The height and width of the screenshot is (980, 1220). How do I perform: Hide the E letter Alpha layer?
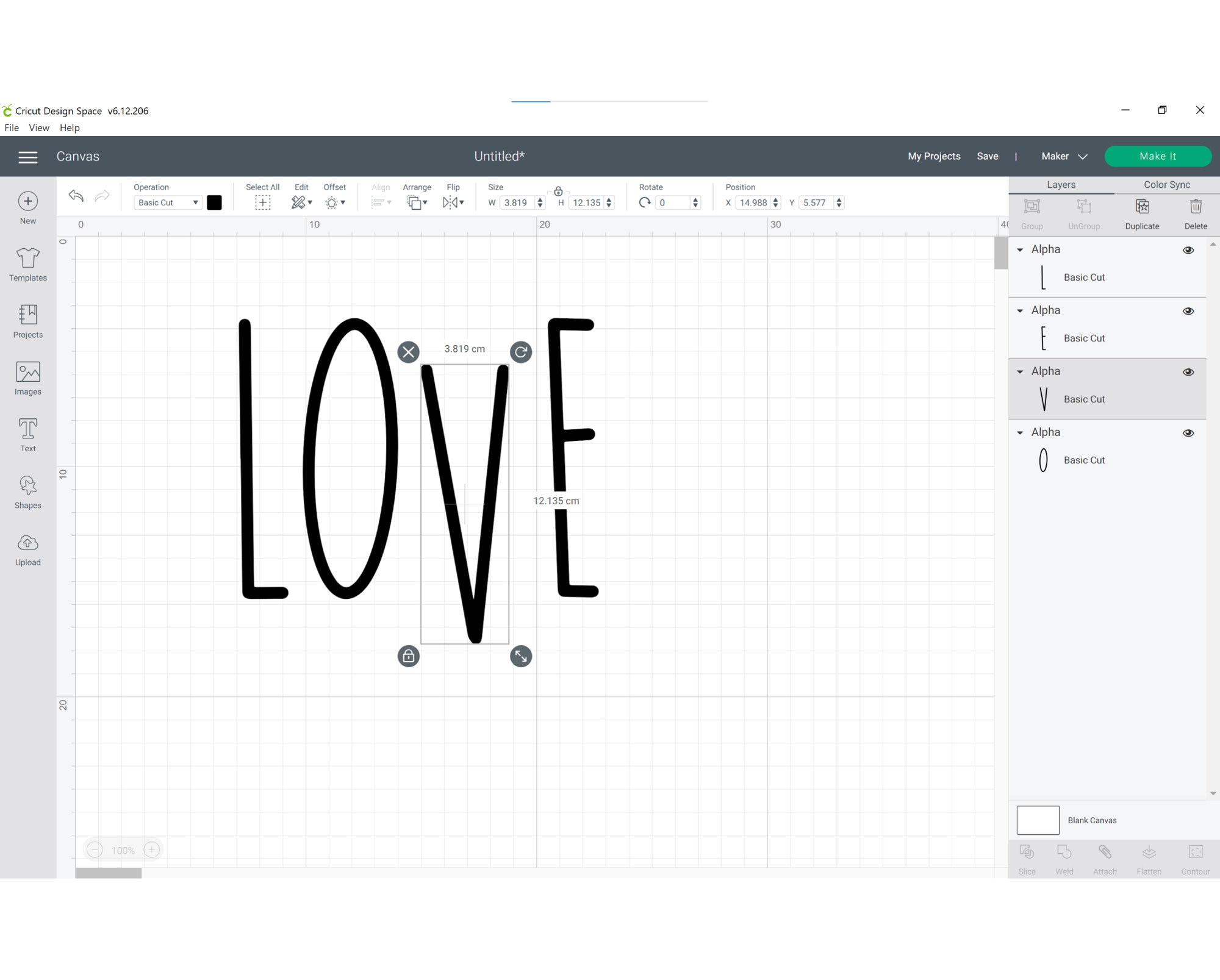pyautogui.click(x=1188, y=311)
